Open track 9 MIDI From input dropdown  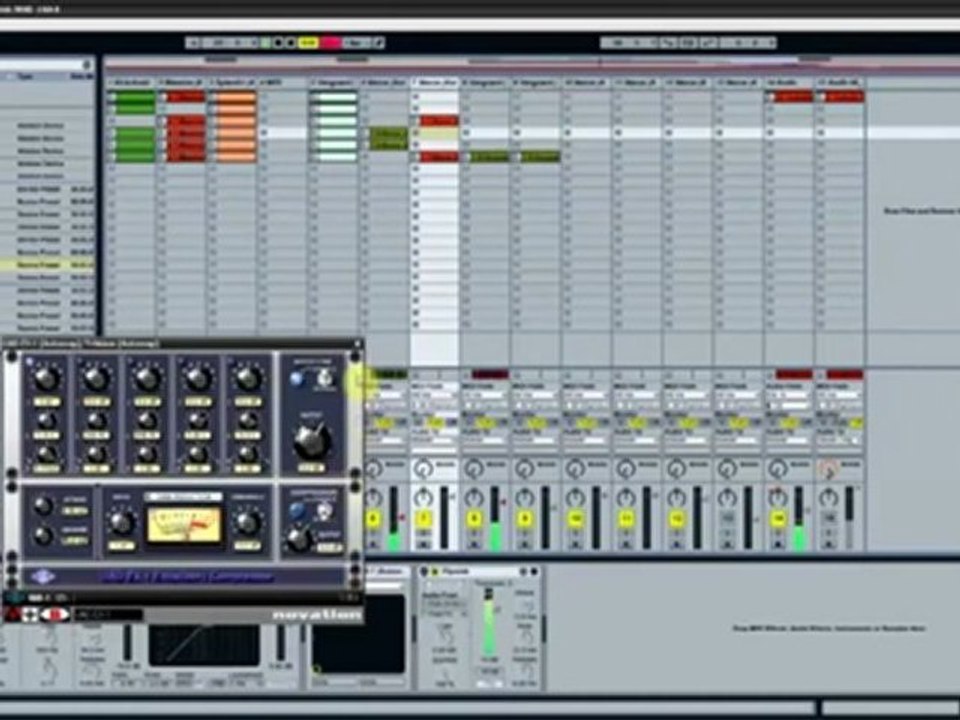(534, 396)
